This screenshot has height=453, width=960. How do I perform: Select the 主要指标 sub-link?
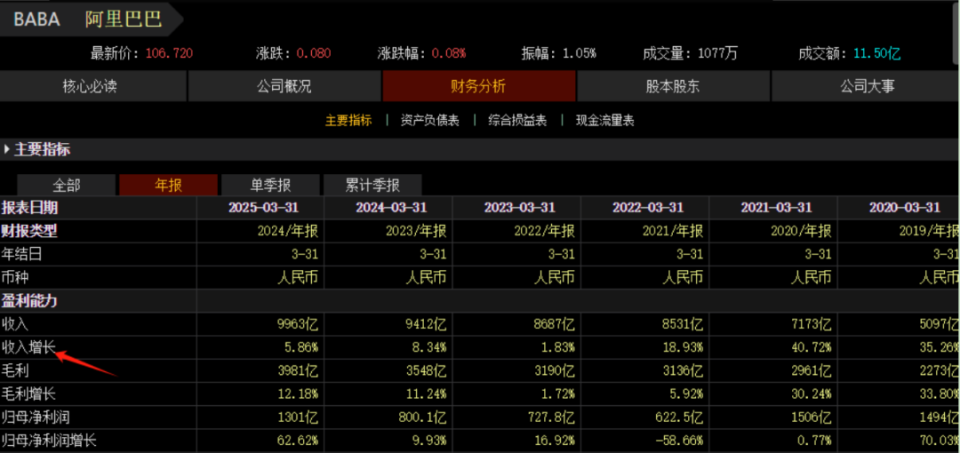(348, 121)
